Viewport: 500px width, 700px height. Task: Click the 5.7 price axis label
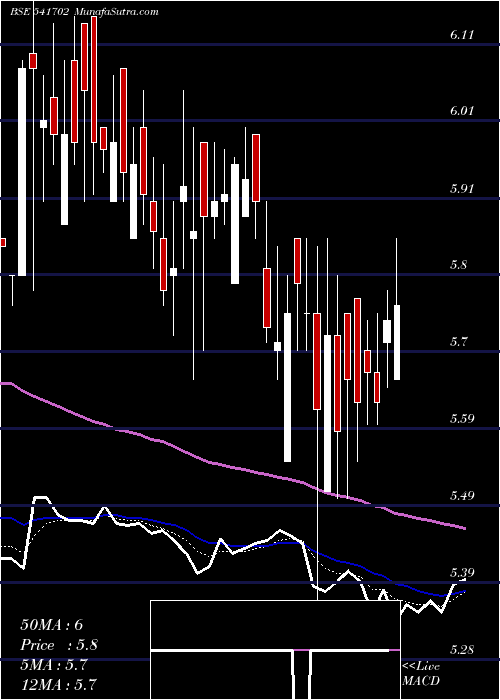(x=459, y=342)
